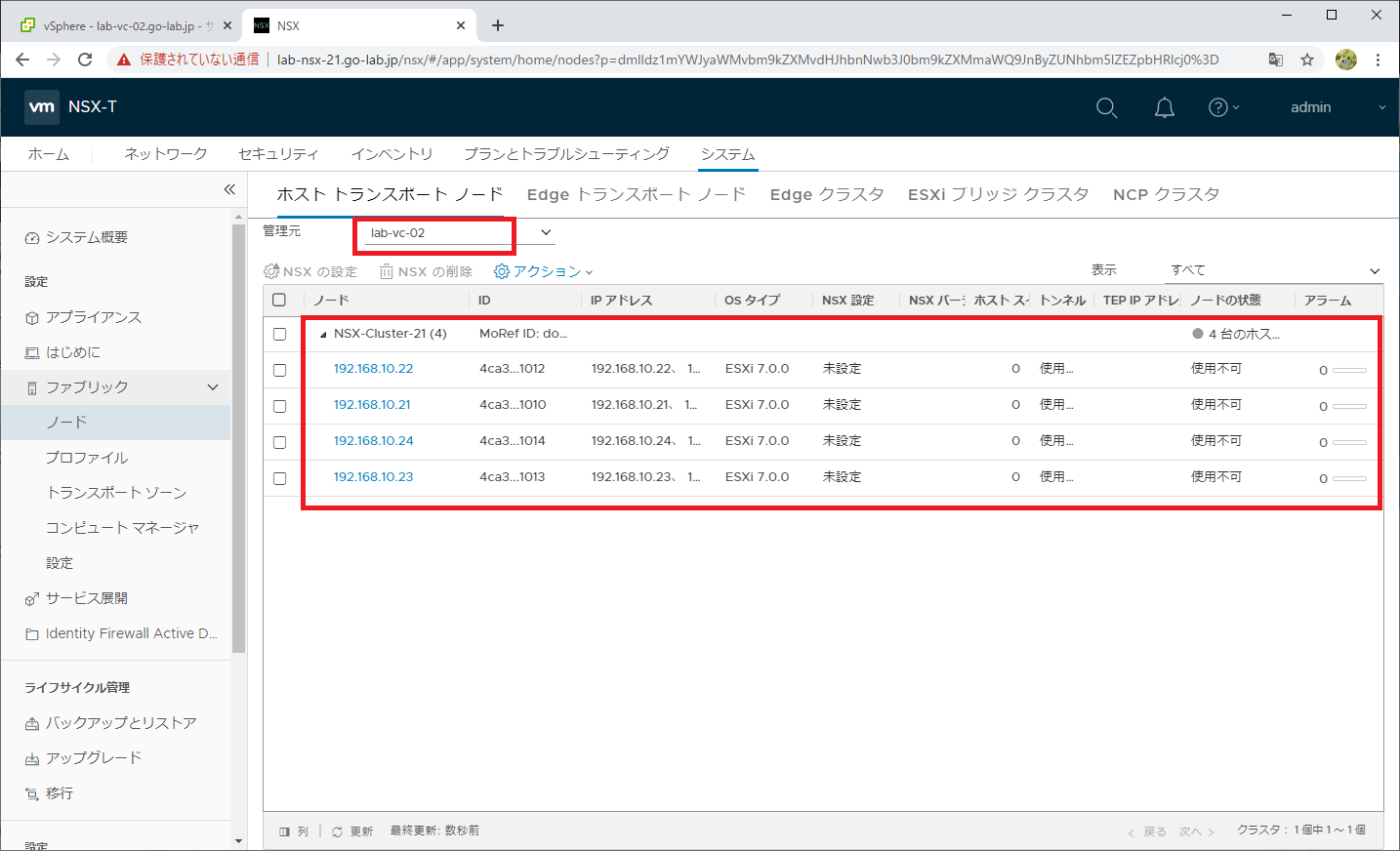Open the ネットワーク top menu
This screenshot has height=851, width=1400.
(165, 154)
